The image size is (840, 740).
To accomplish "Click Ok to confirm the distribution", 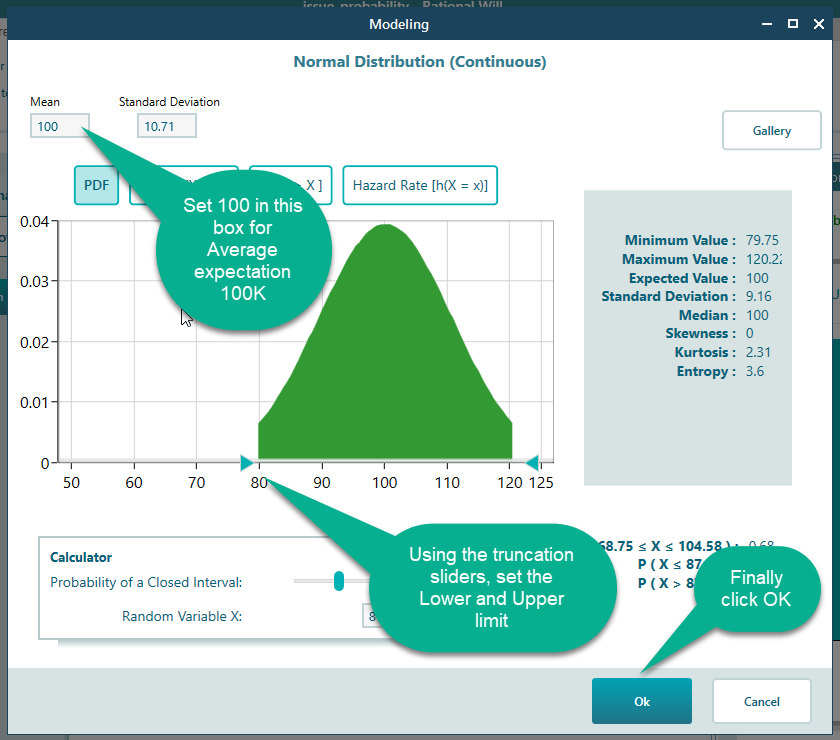I will click(x=641, y=701).
